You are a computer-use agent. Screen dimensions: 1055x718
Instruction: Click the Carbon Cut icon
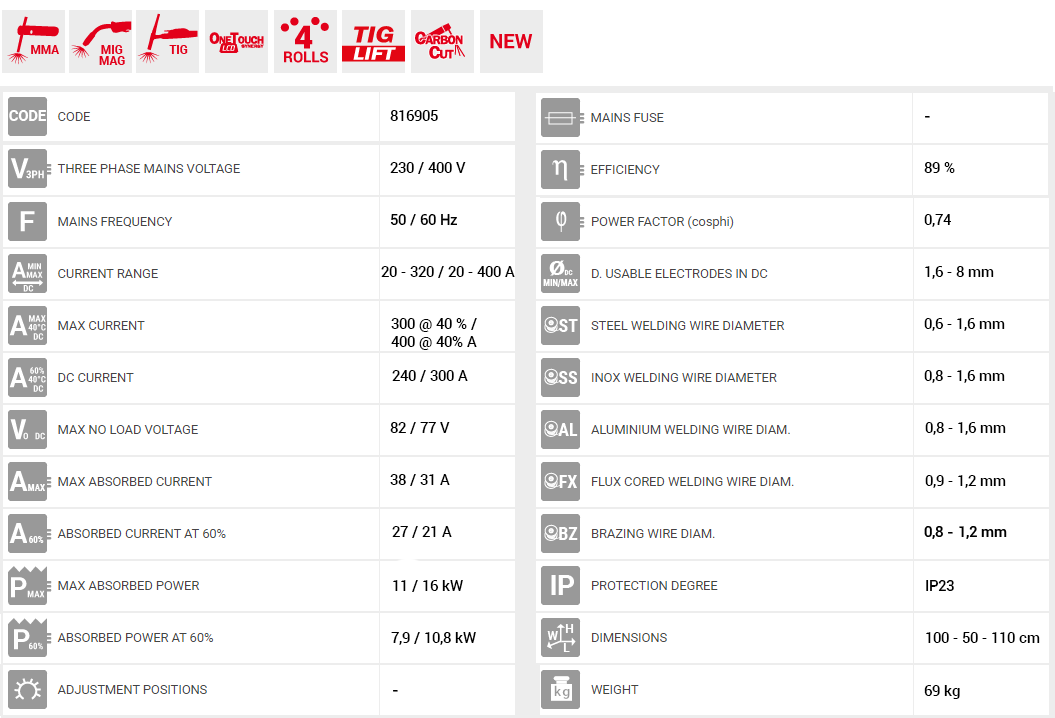click(442, 42)
